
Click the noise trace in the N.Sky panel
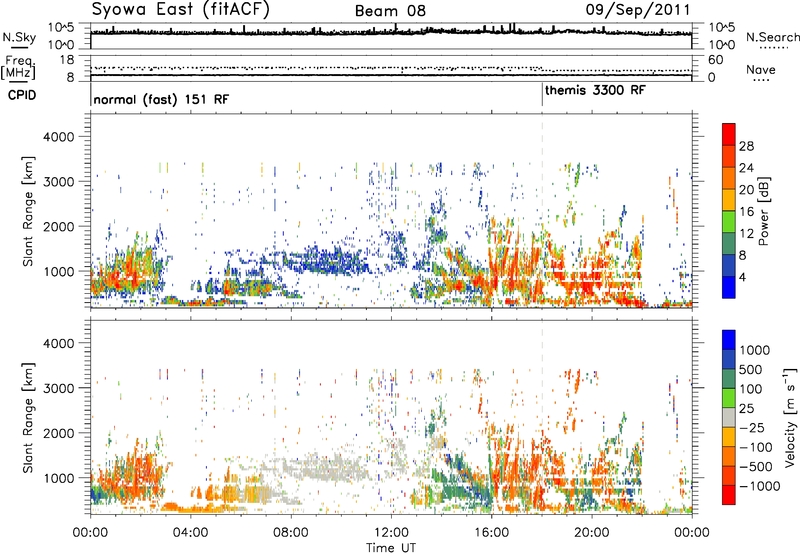391,32
